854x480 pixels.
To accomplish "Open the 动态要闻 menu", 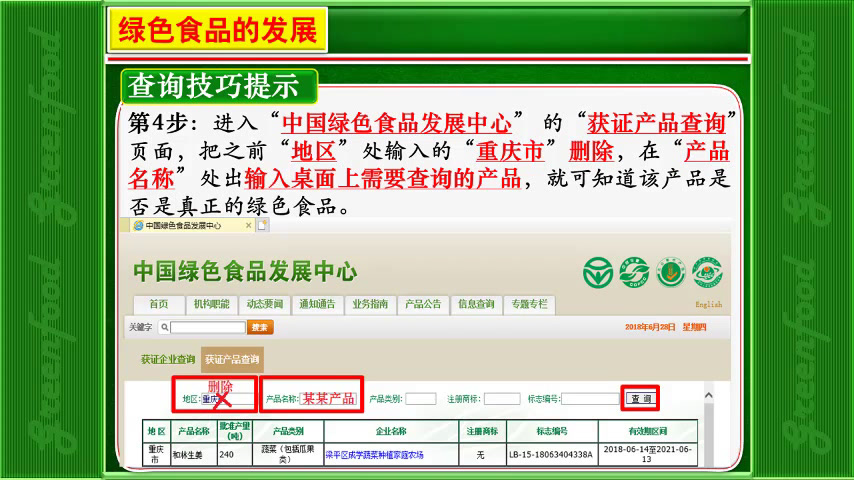I will [264, 305].
